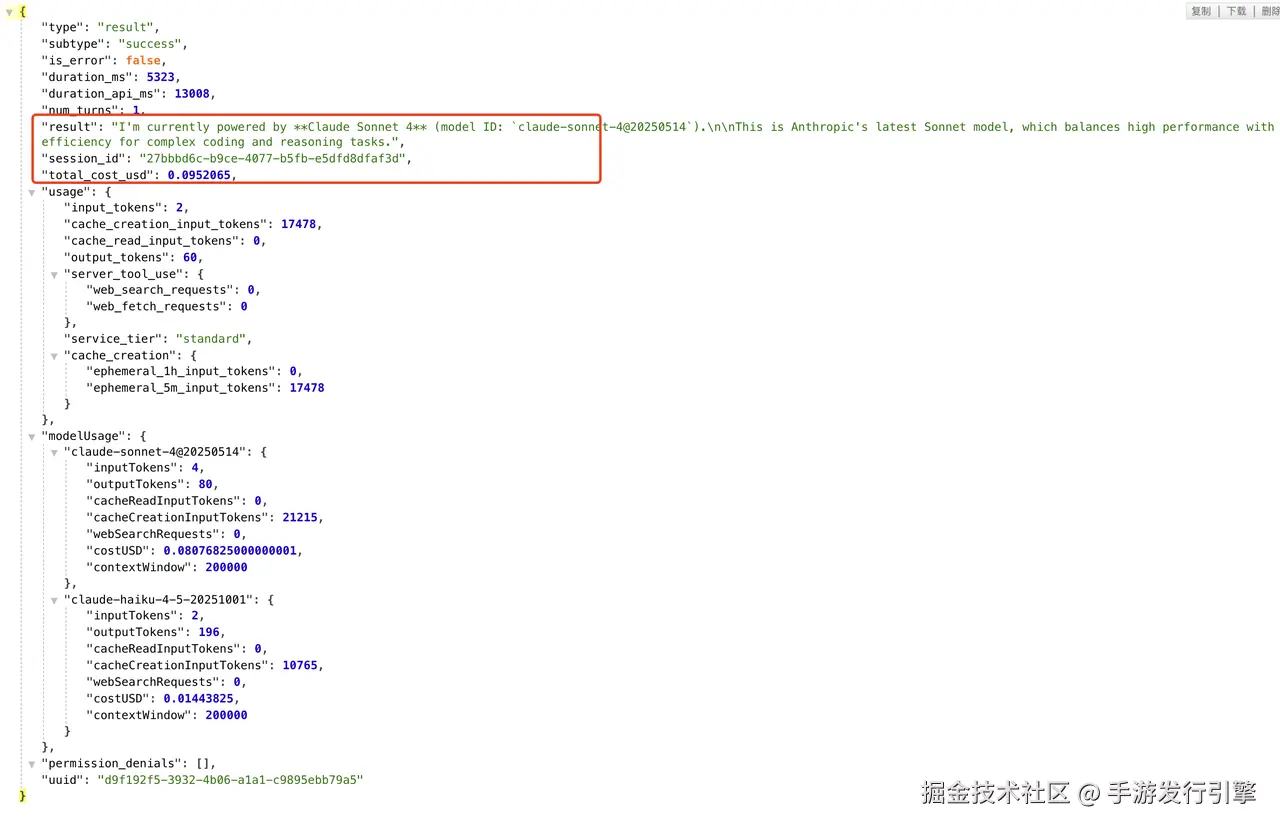The width and height of the screenshot is (1280, 830).
Task: Select the haiku outputTokens value 196
Action: pos(210,632)
